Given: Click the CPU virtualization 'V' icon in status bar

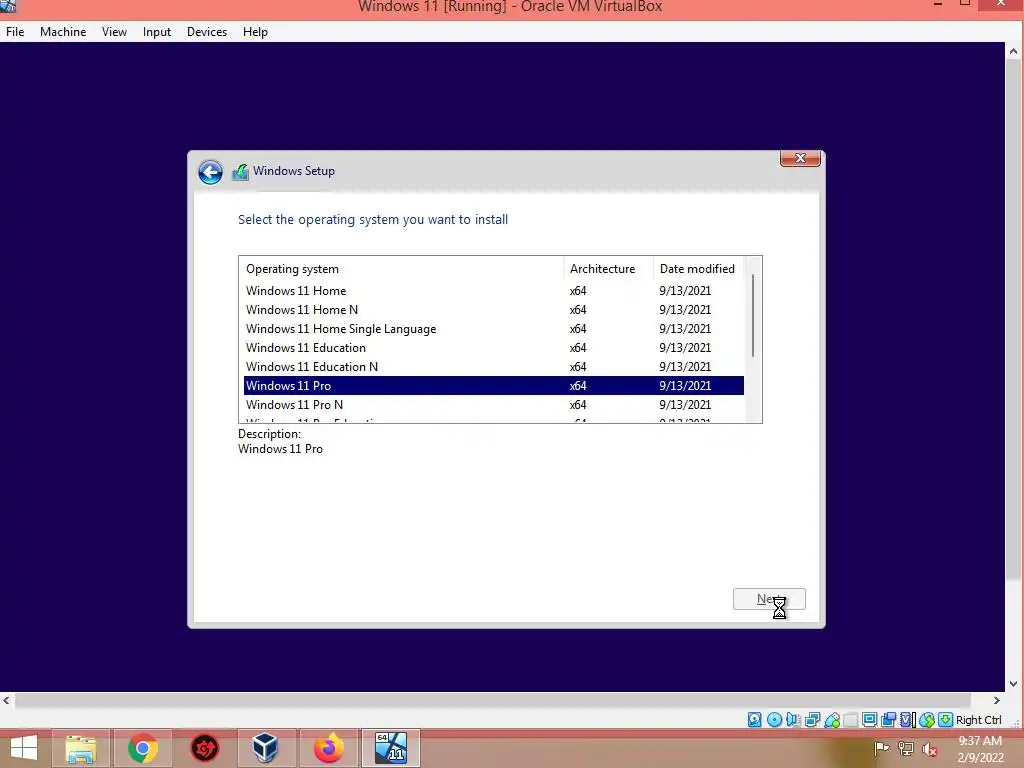Looking at the screenshot, I should tap(908, 720).
